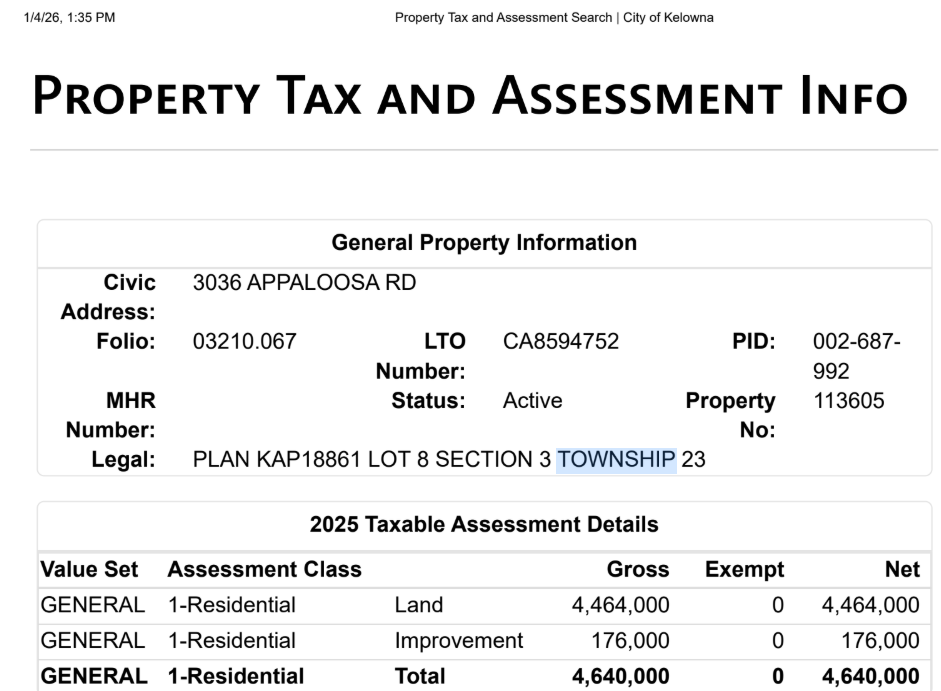The image size is (941, 691).
Task: Click the page title mentioning City of Kelowna
Action: [x=554, y=18]
